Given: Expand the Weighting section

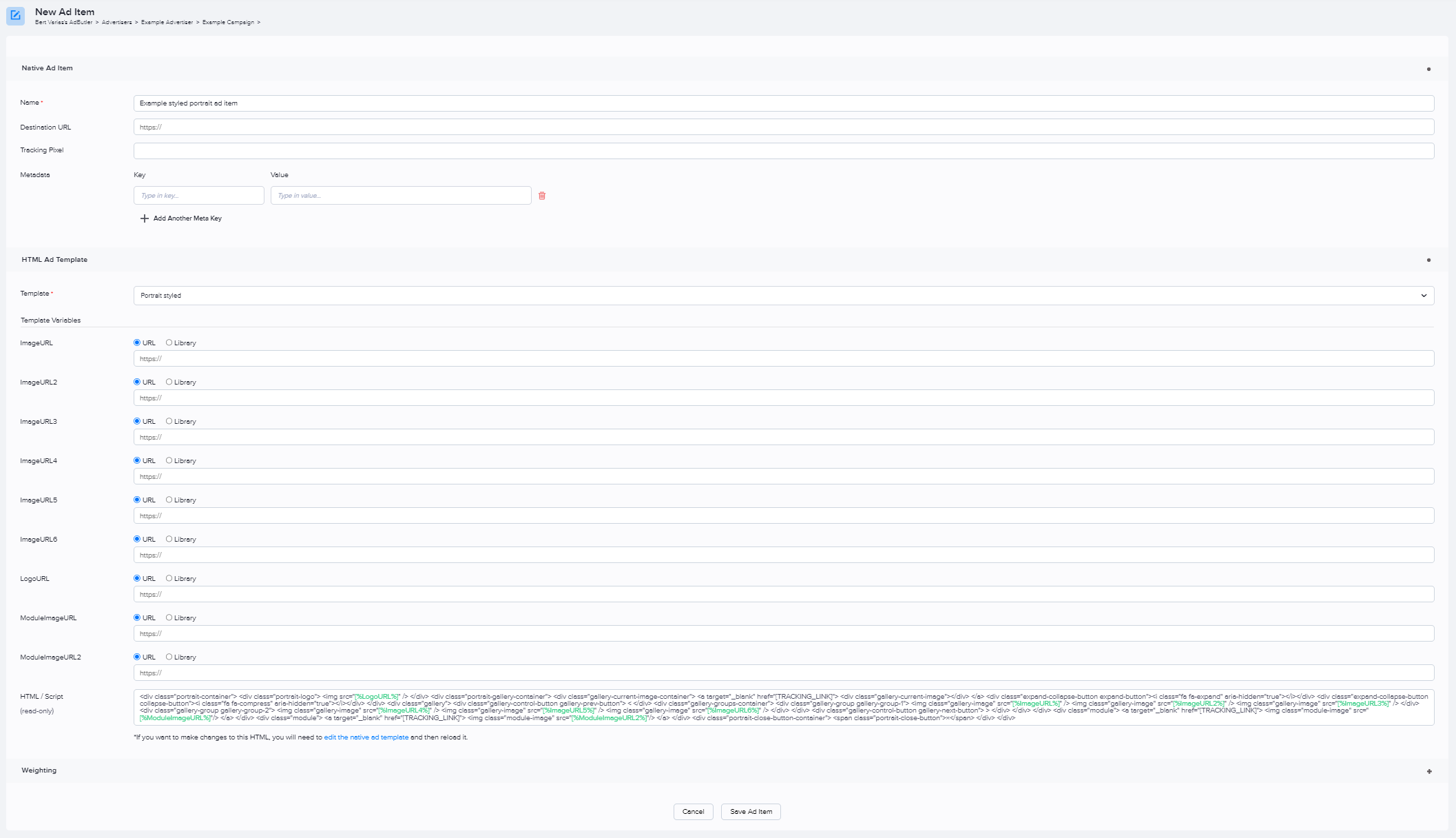Looking at the screenshot, I should 1428,771.
